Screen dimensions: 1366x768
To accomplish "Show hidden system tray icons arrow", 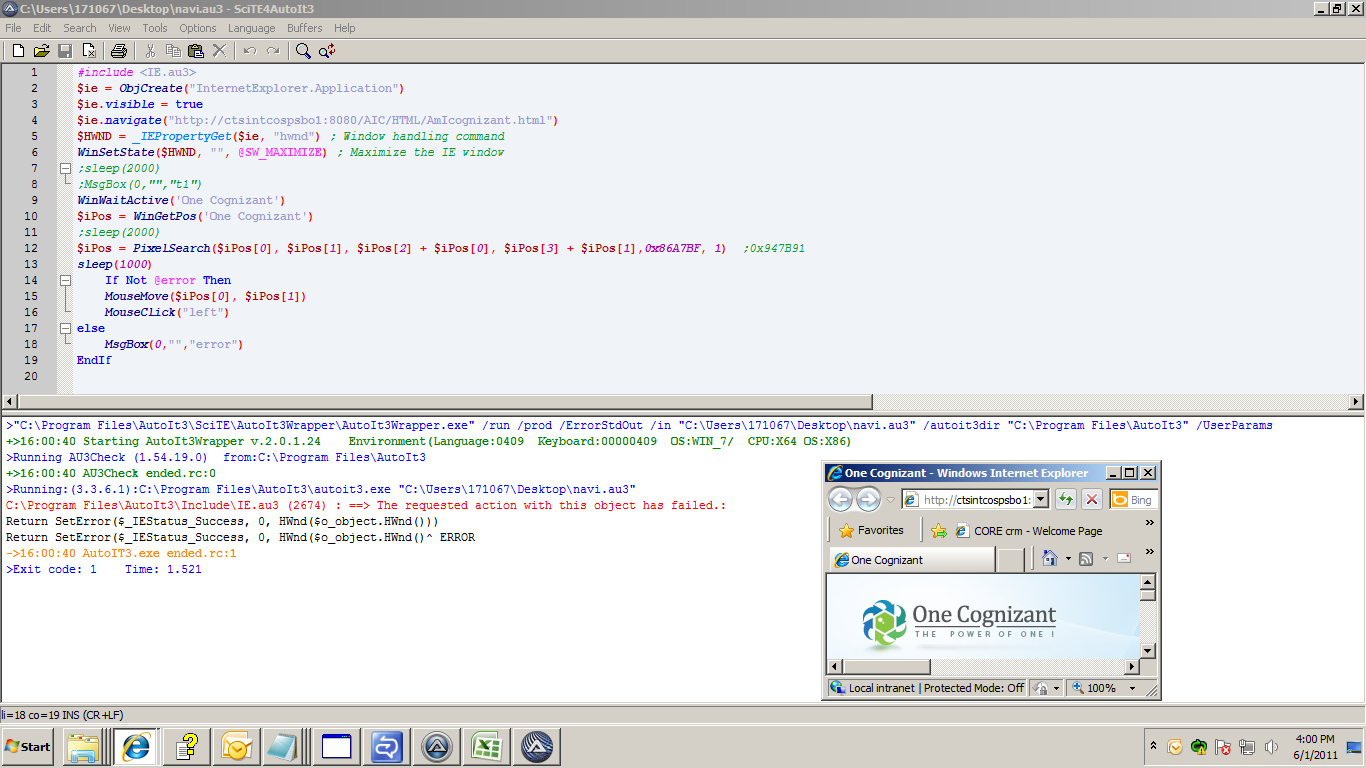I will pos(1154,747).
